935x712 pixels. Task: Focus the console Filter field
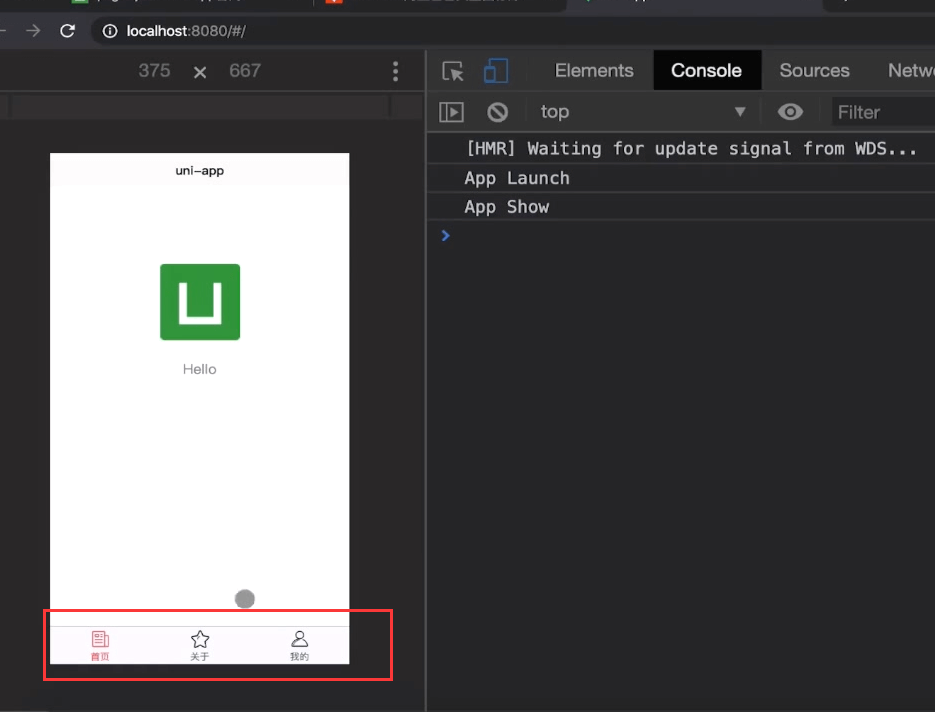(x=883, y=112)
